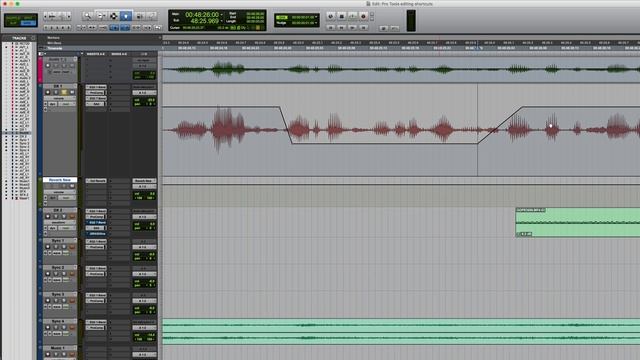Viewport: 640px width, 360px height.
Task: Select the Min:Secs ruler label
Action: point(54,43)
